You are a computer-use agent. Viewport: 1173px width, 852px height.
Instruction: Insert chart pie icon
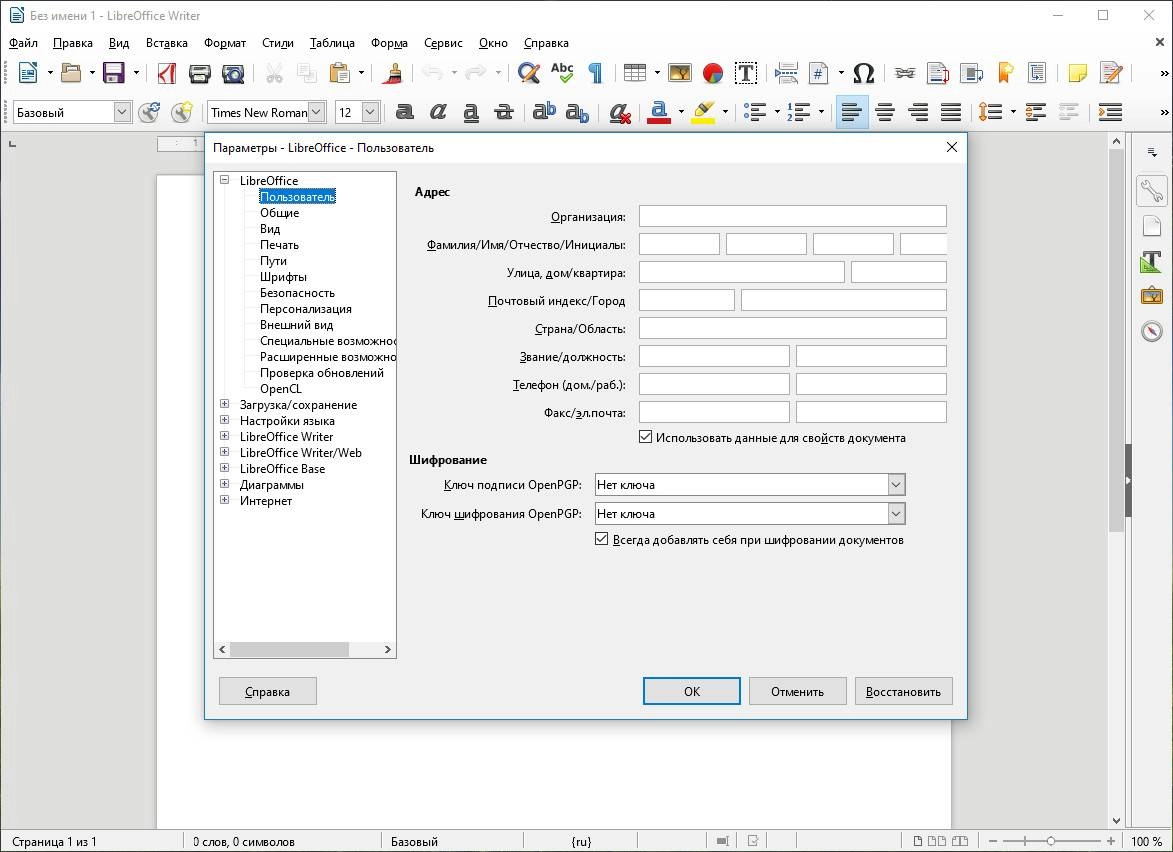click(x=713, y=73)
